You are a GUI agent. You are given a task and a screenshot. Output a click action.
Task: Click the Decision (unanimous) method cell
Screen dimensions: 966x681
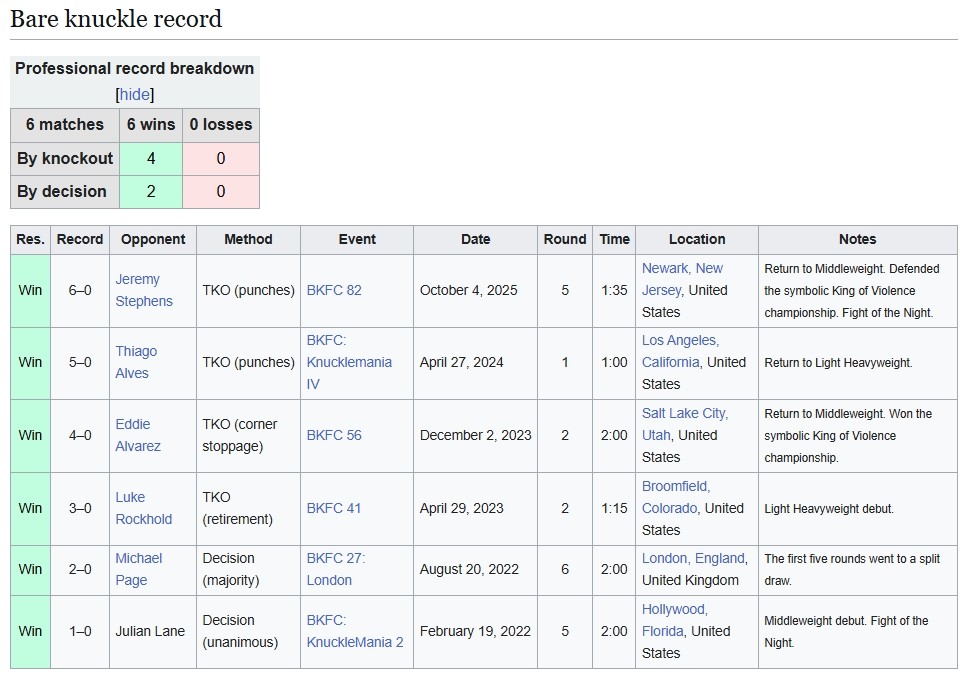(248, 632)
